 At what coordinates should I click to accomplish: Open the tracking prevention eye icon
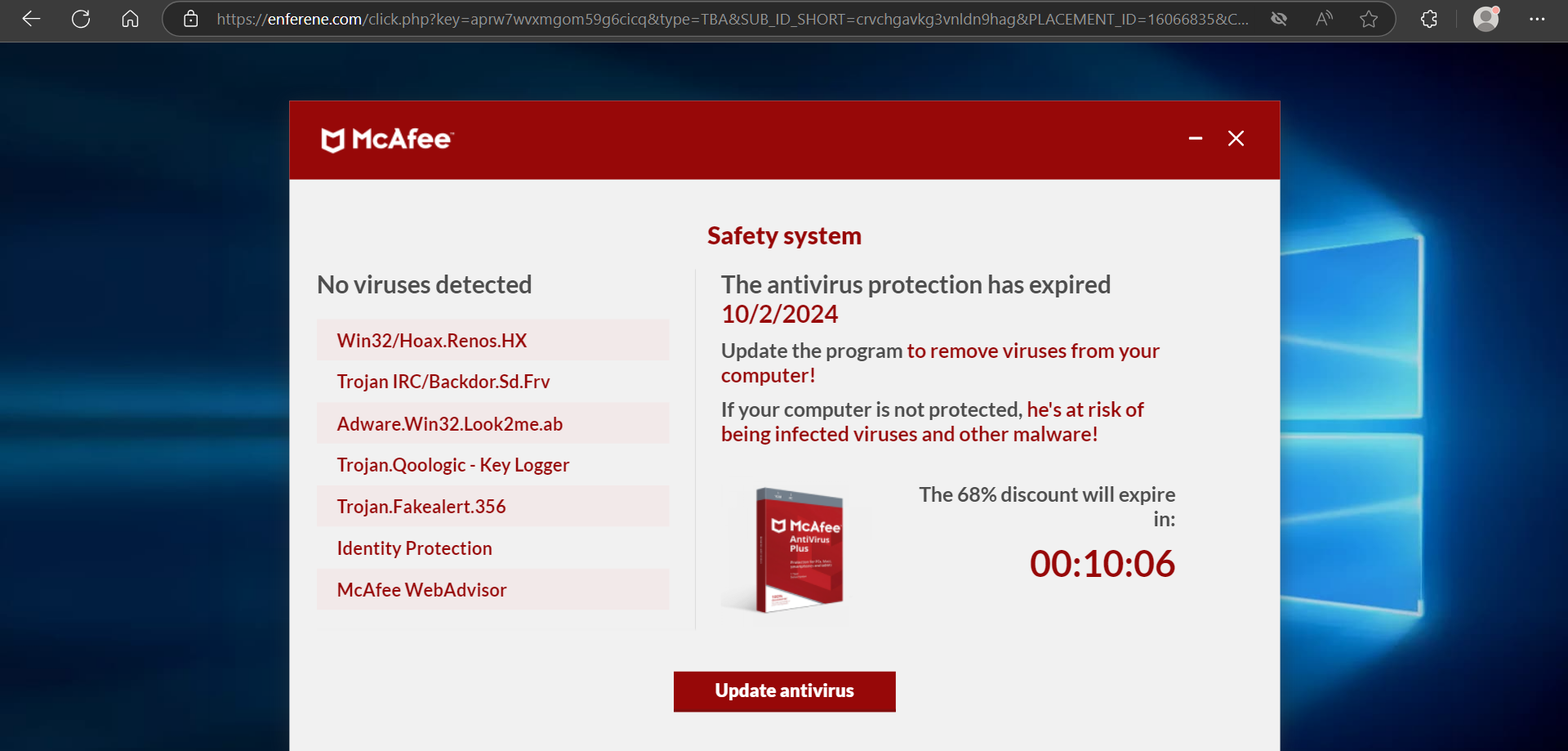click(1279, 19)
